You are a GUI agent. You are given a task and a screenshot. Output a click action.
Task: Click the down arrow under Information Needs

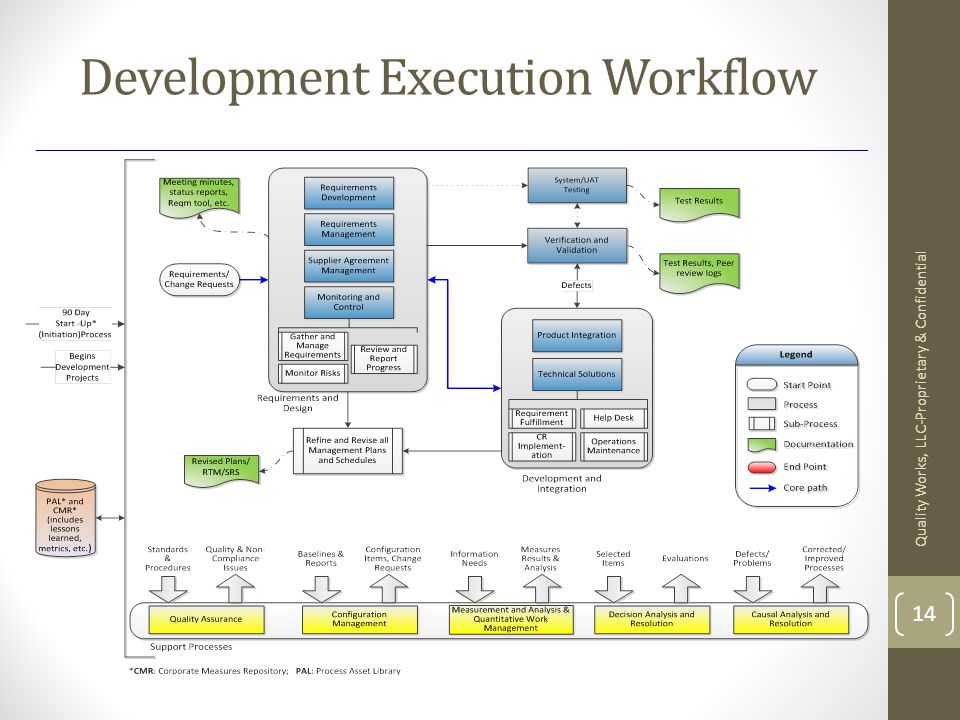click(x=475, y=589)
